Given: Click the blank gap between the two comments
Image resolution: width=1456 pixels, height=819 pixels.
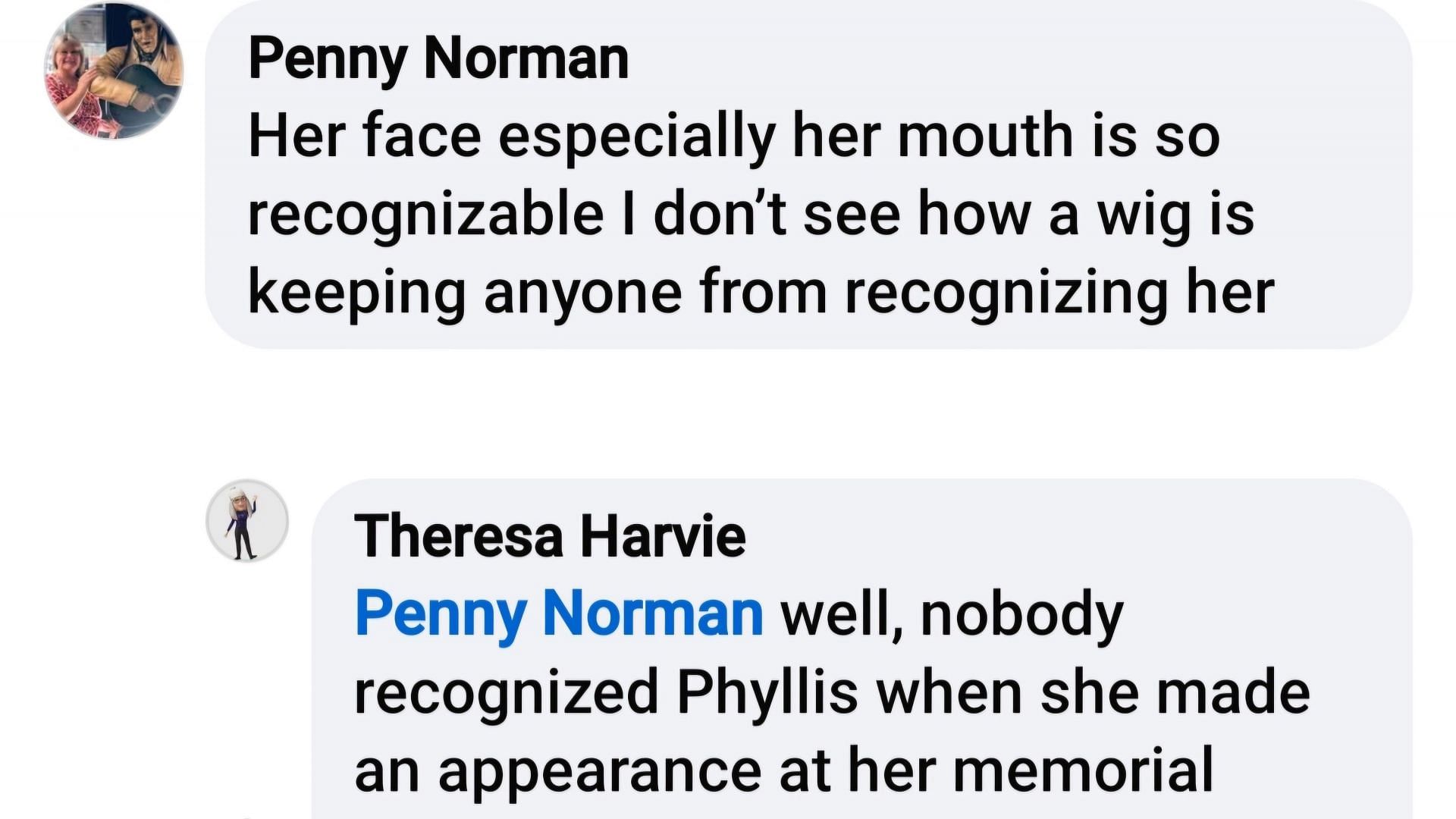Looking at the screenshot, I should coord(758,413).
